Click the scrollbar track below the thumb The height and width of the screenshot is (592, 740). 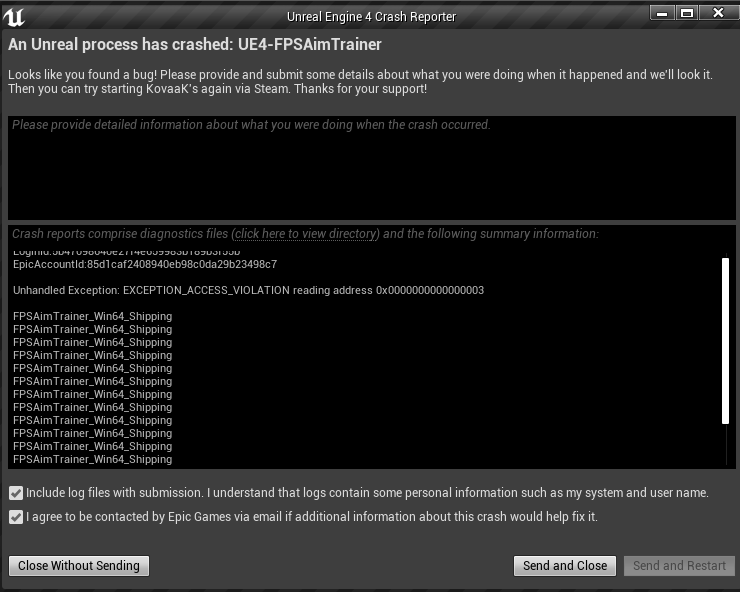[725, 444]
